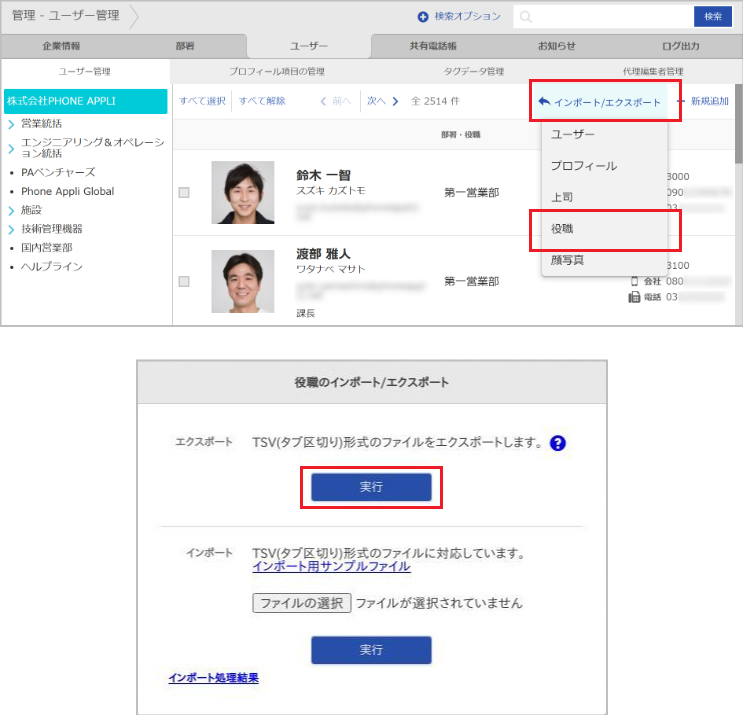
Task: Expand the 営業統括 tree node
Action: (10, 124)
